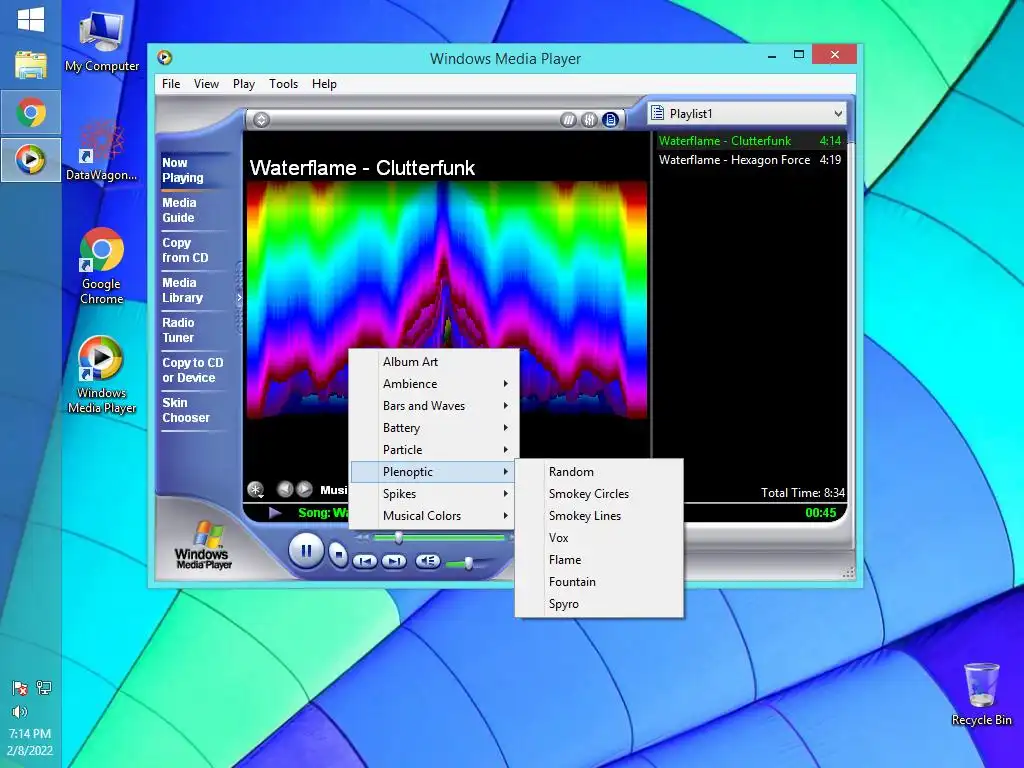This screenshot has width=1024, height=768.
Task: Choose Random Plenoptic preset
Action: pos(599,472)
